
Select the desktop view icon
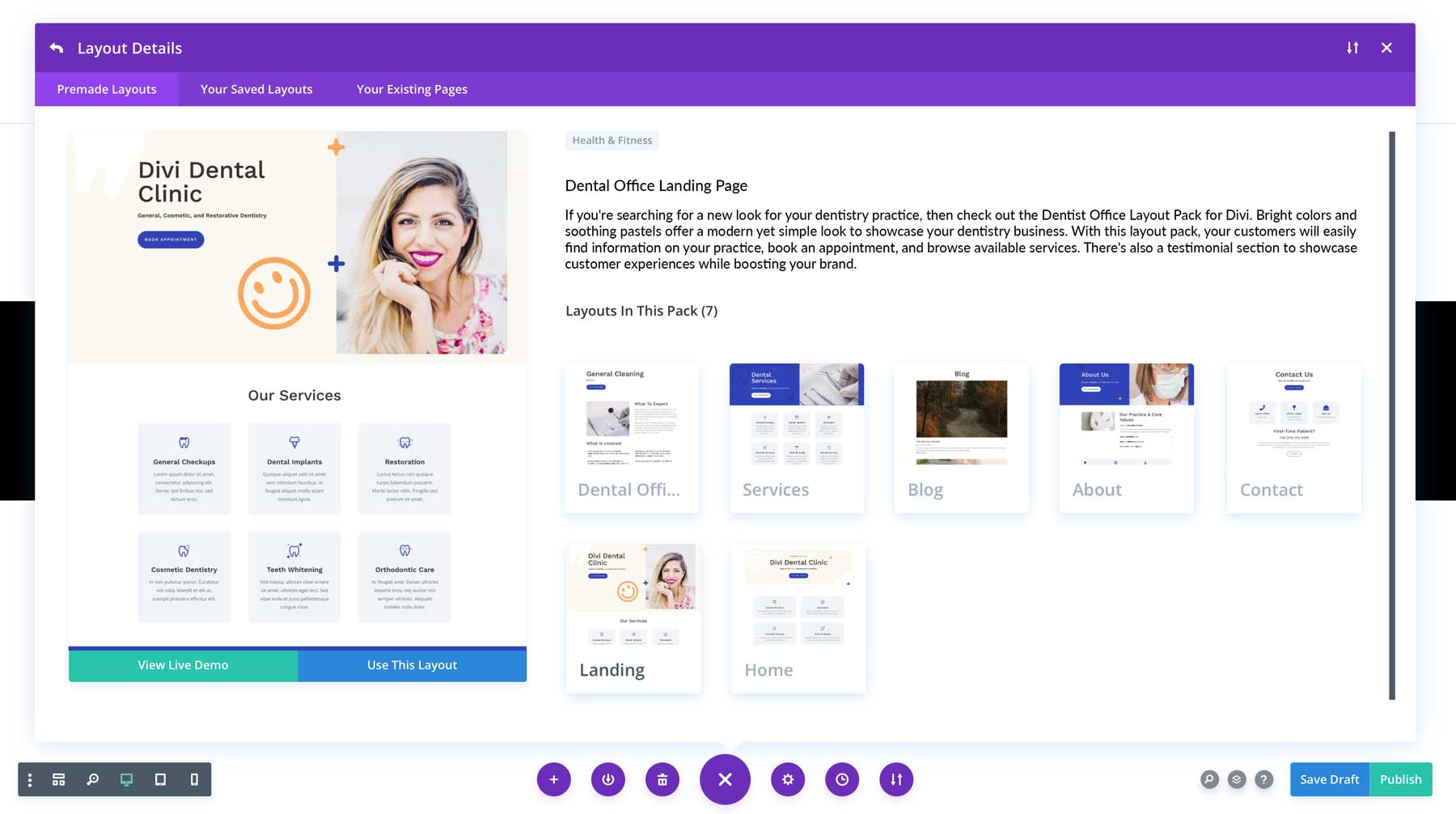[x=126, y=779]
